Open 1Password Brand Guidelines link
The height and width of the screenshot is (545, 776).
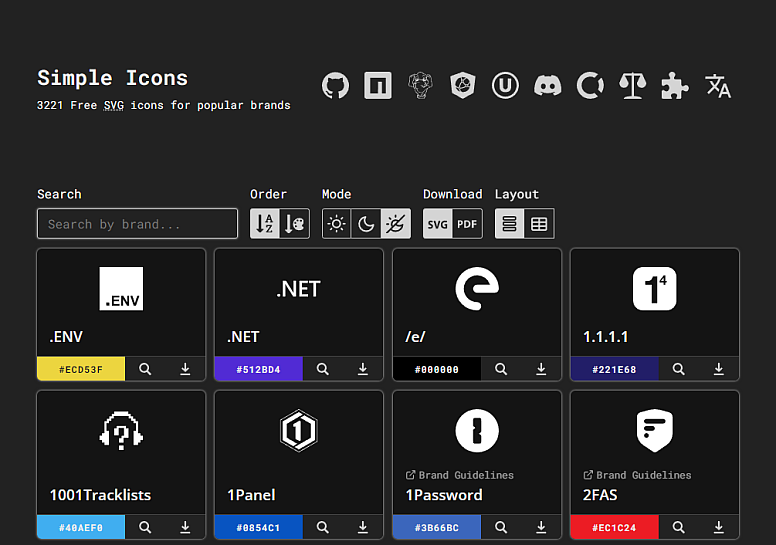pyautogui.click(x=460, y=475)
